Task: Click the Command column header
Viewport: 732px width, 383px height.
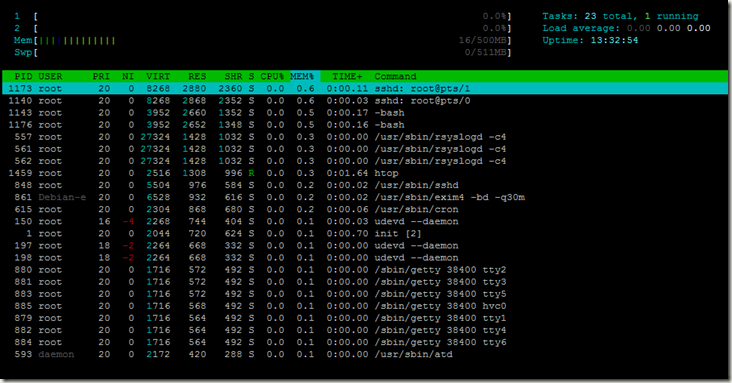Action: [395, 76]
